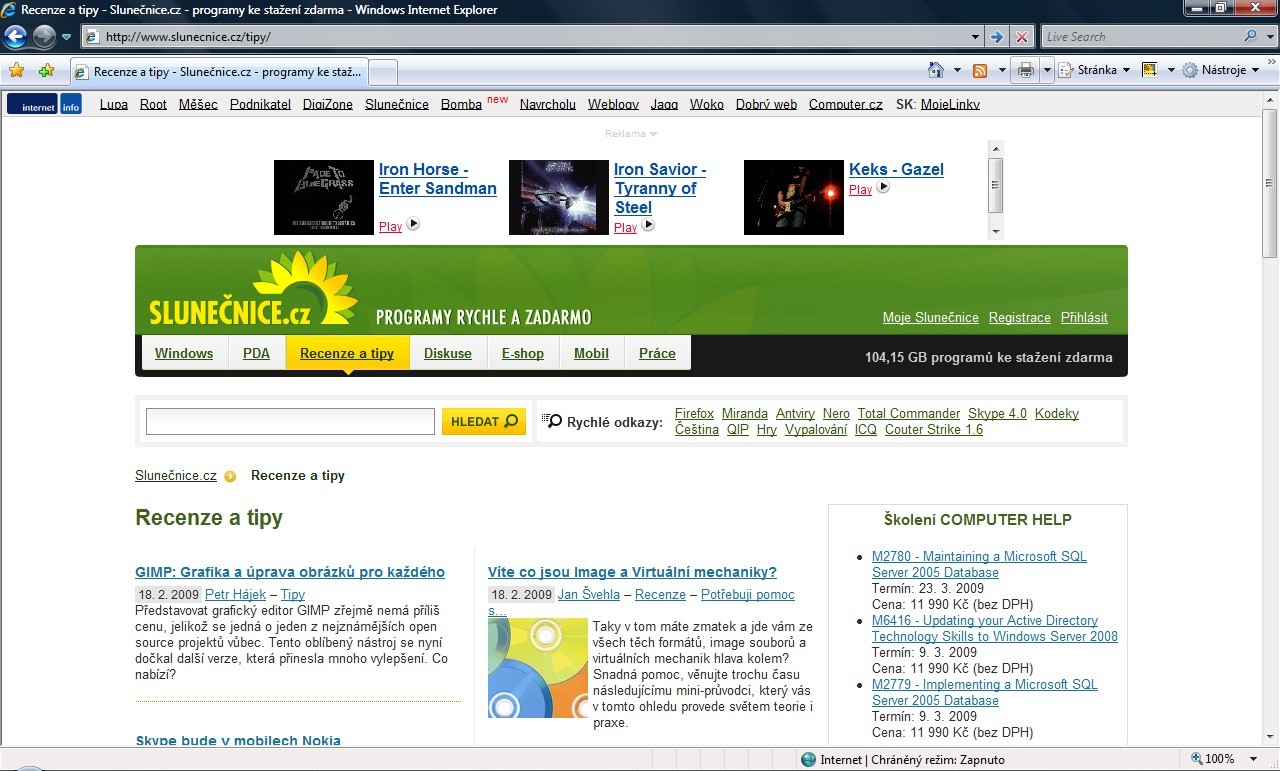Open the M2780 SQL Server course link
1280x771 pixels.
click(979, 564)
